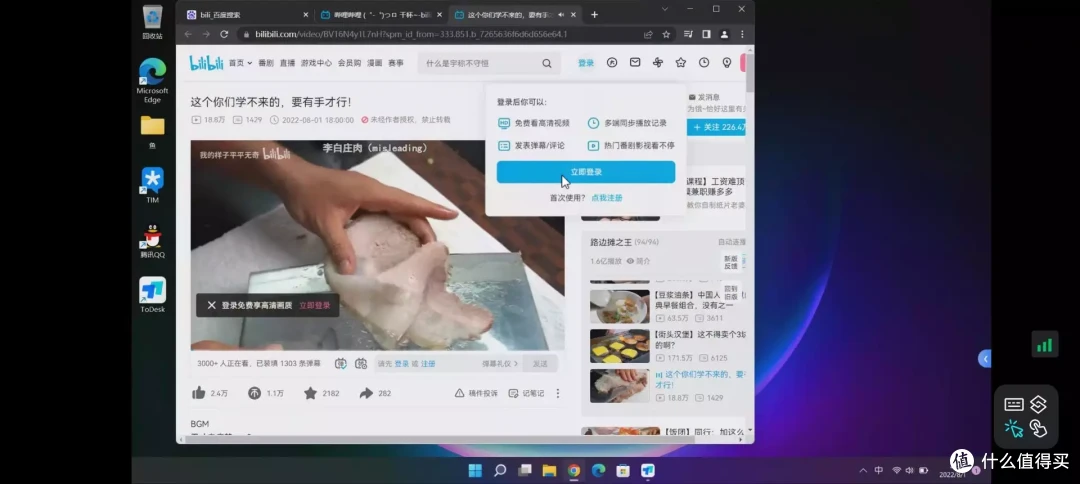Image resolution: width=1080 pixels, height=484 pixels.
Task: Open the Recycle Bin desktop icon
Action: [x=152, y=22]
